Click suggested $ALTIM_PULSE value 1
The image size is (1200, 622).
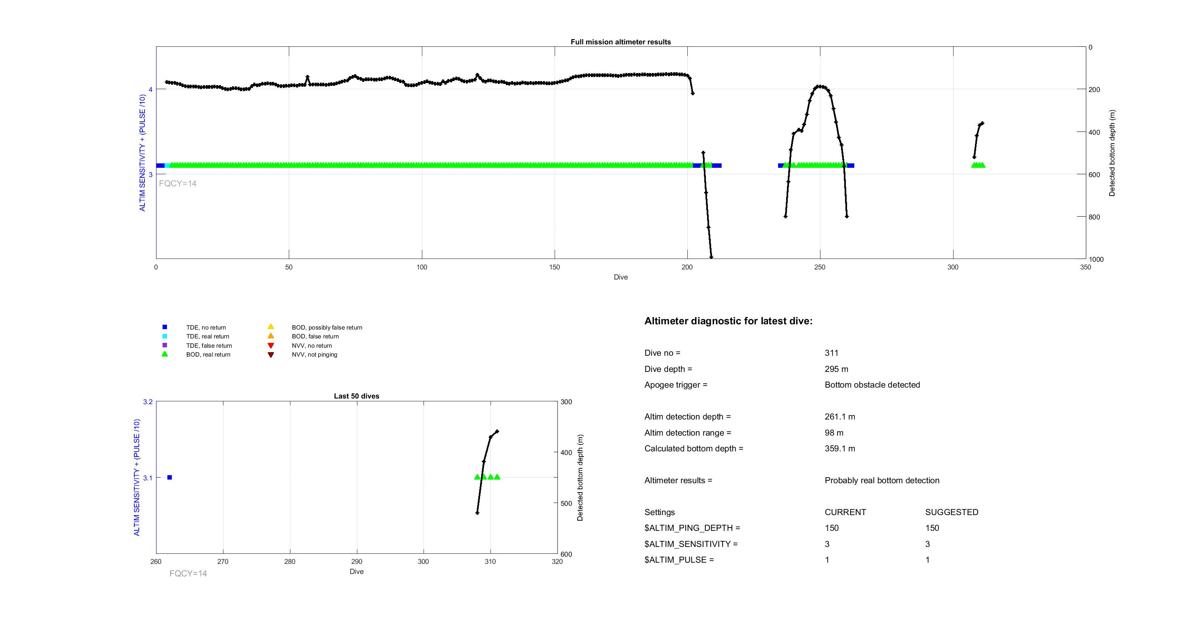coord(928,560)
